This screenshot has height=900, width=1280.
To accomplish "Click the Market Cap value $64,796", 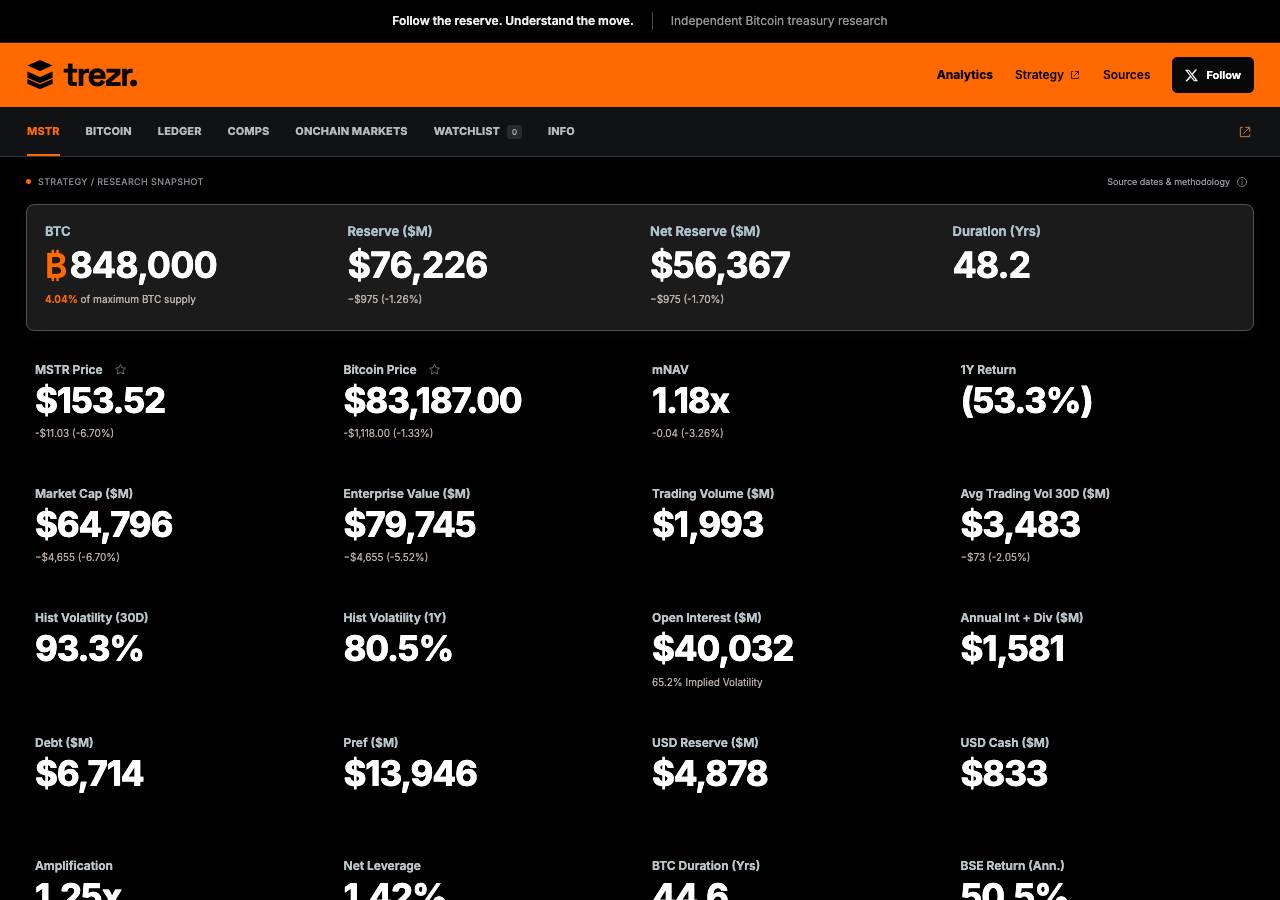I will coord(104,525).
